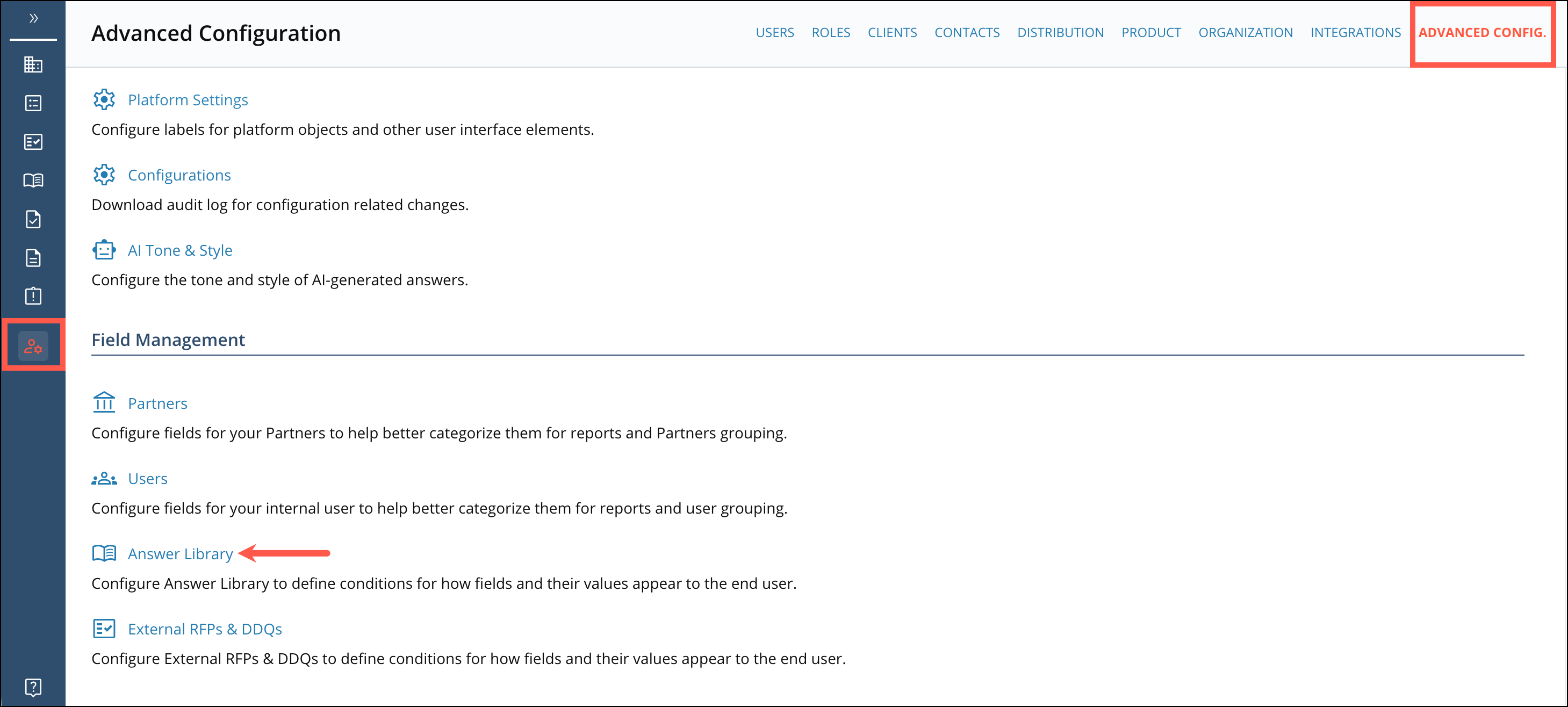Click description 'Configure Answer Library to define conditions'
The width and height of the screenshot is (1568, 707).
444,583
